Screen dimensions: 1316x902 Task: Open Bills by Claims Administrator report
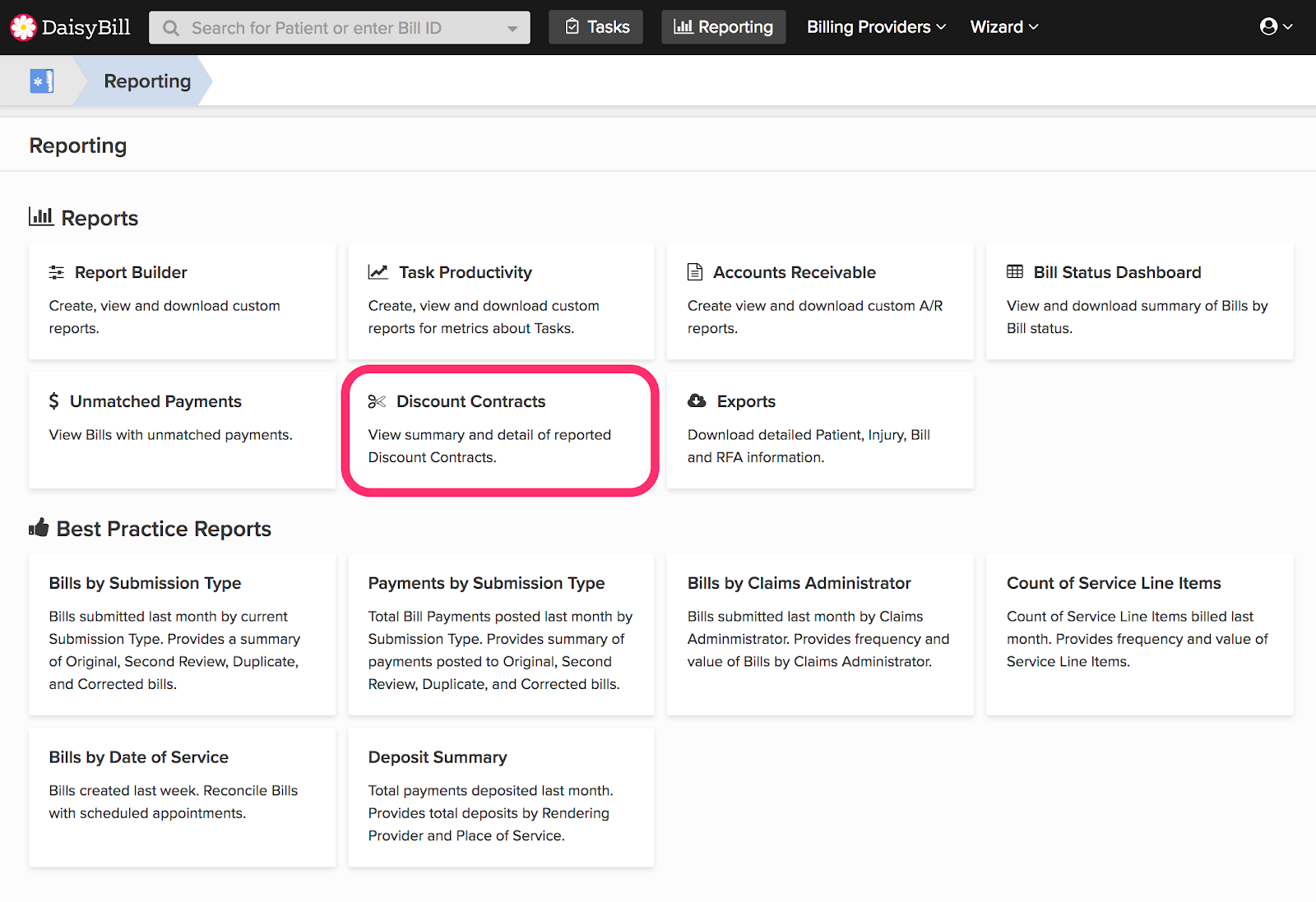(x=820, y=635)
